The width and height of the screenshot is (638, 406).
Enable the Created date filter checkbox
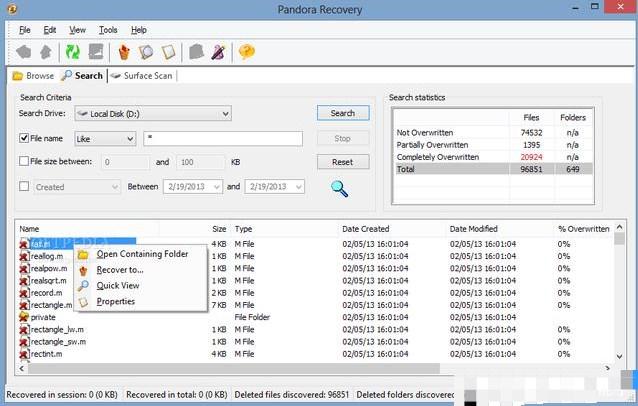coord(24,186)
